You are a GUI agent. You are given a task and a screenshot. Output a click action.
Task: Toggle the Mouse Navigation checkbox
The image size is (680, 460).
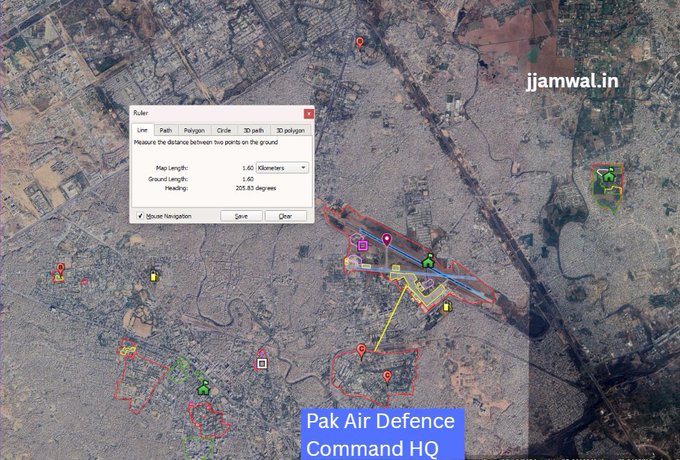point(141,216)
